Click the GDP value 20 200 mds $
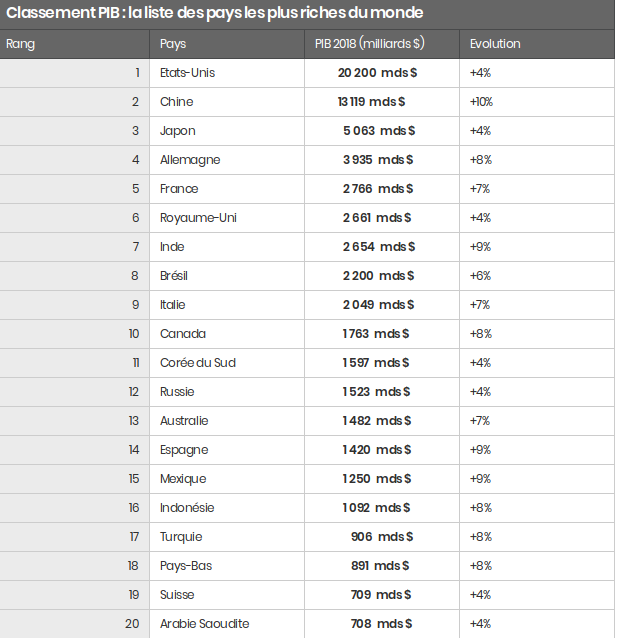Screen dimensions: 622x638 [x=377, y=73]
